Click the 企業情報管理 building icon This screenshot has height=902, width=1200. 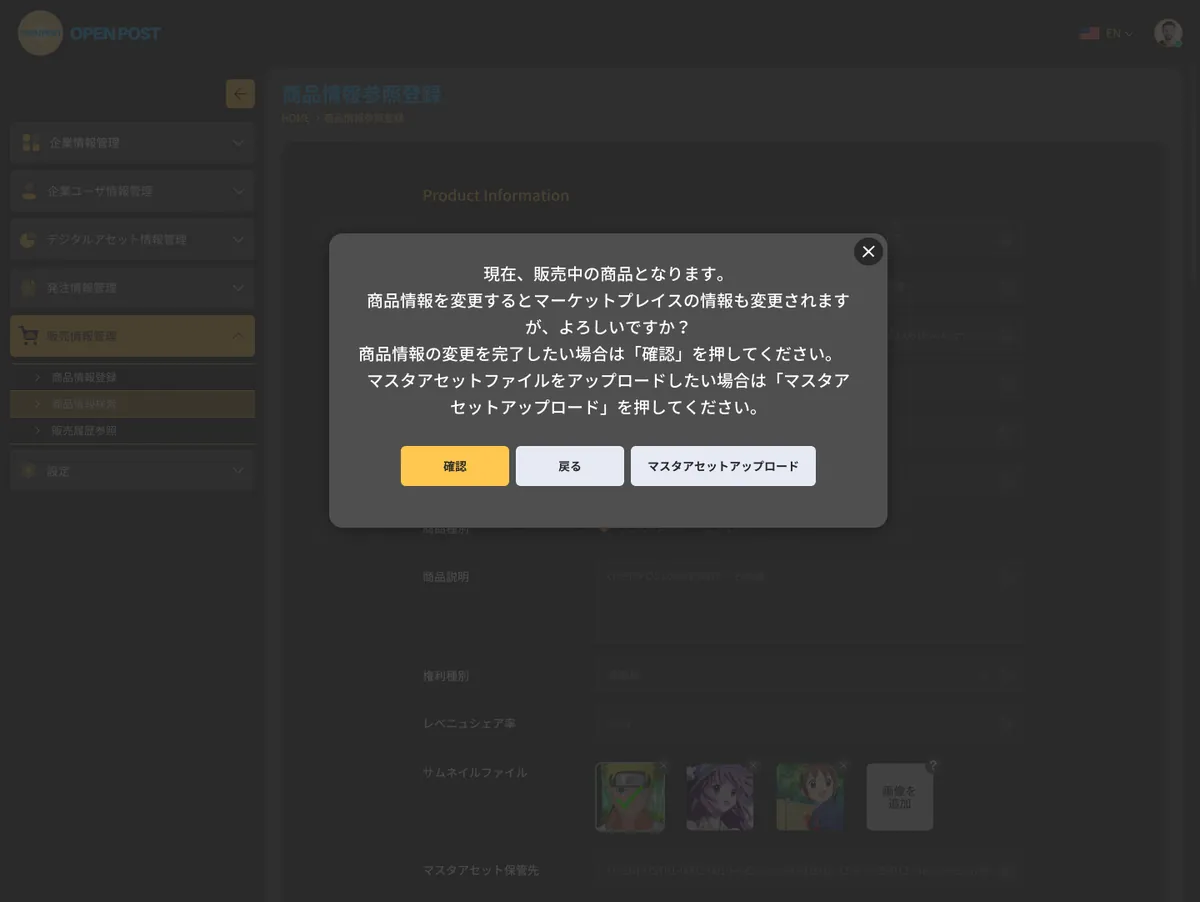click(31, 143)
